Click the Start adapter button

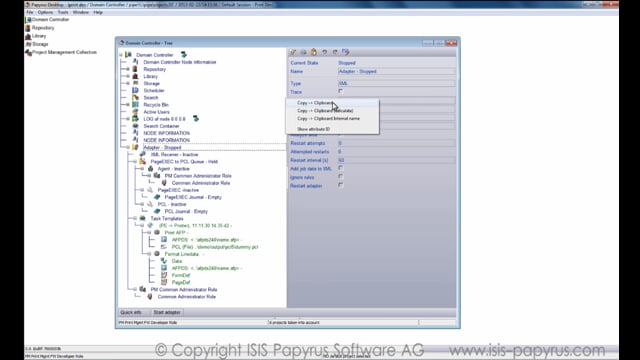click(x=167, y=312)
